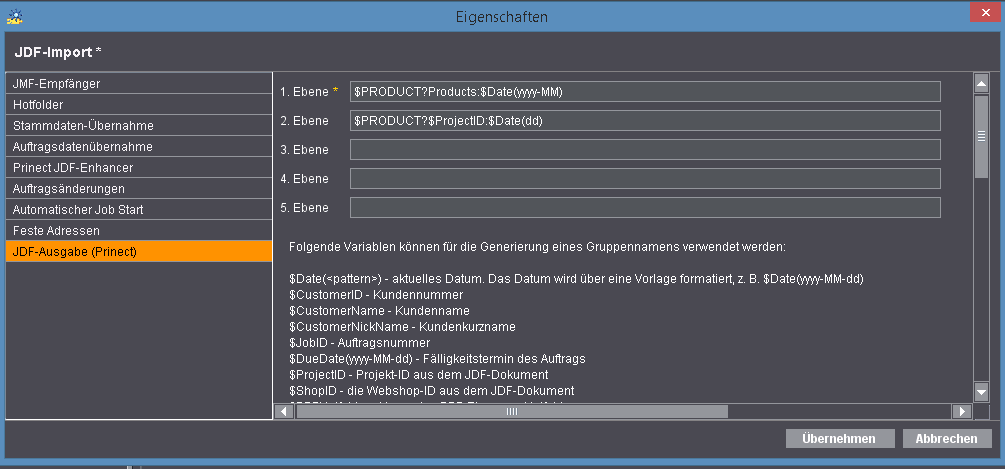Click the vertical scrollbar down arrow

[x=981, y=391]
